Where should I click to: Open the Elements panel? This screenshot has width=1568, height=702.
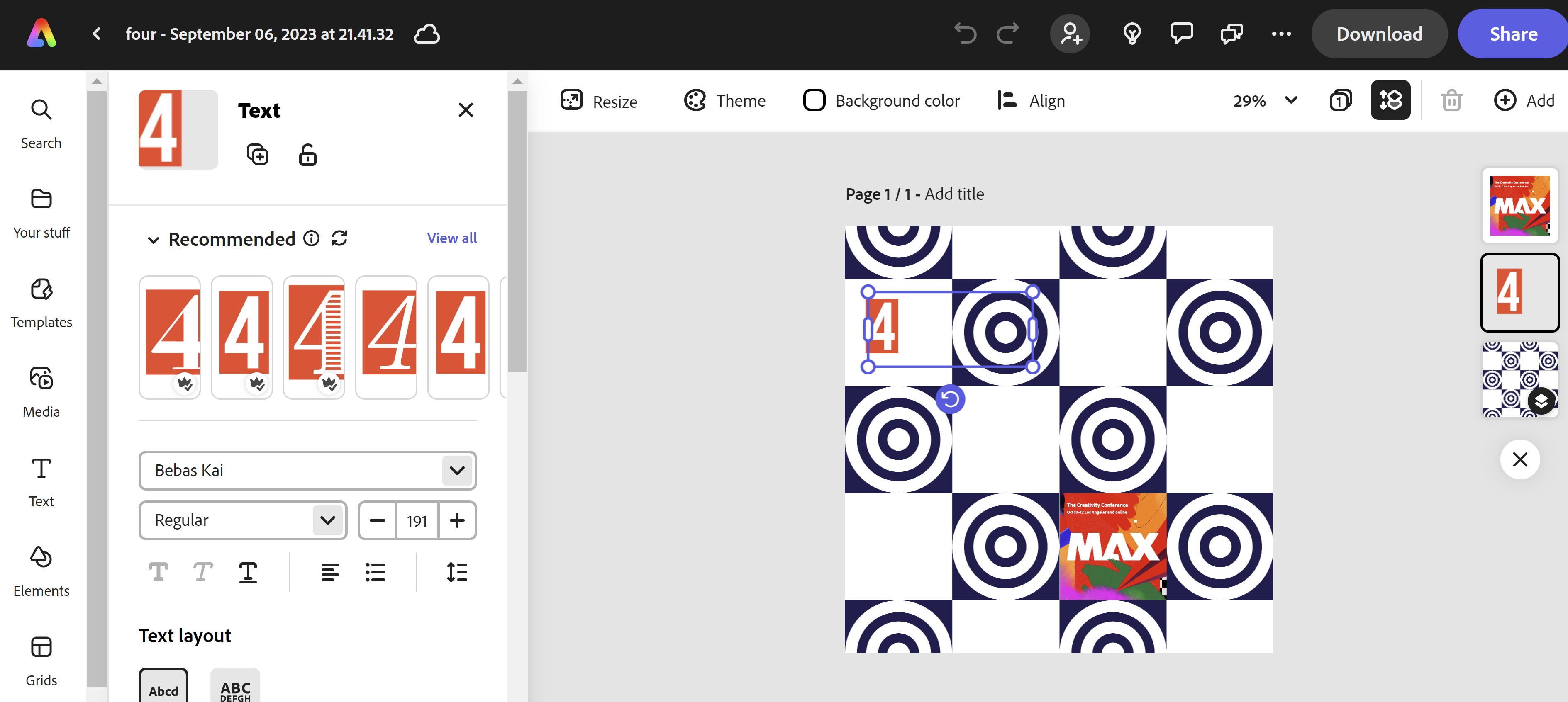tap(41, 572)
